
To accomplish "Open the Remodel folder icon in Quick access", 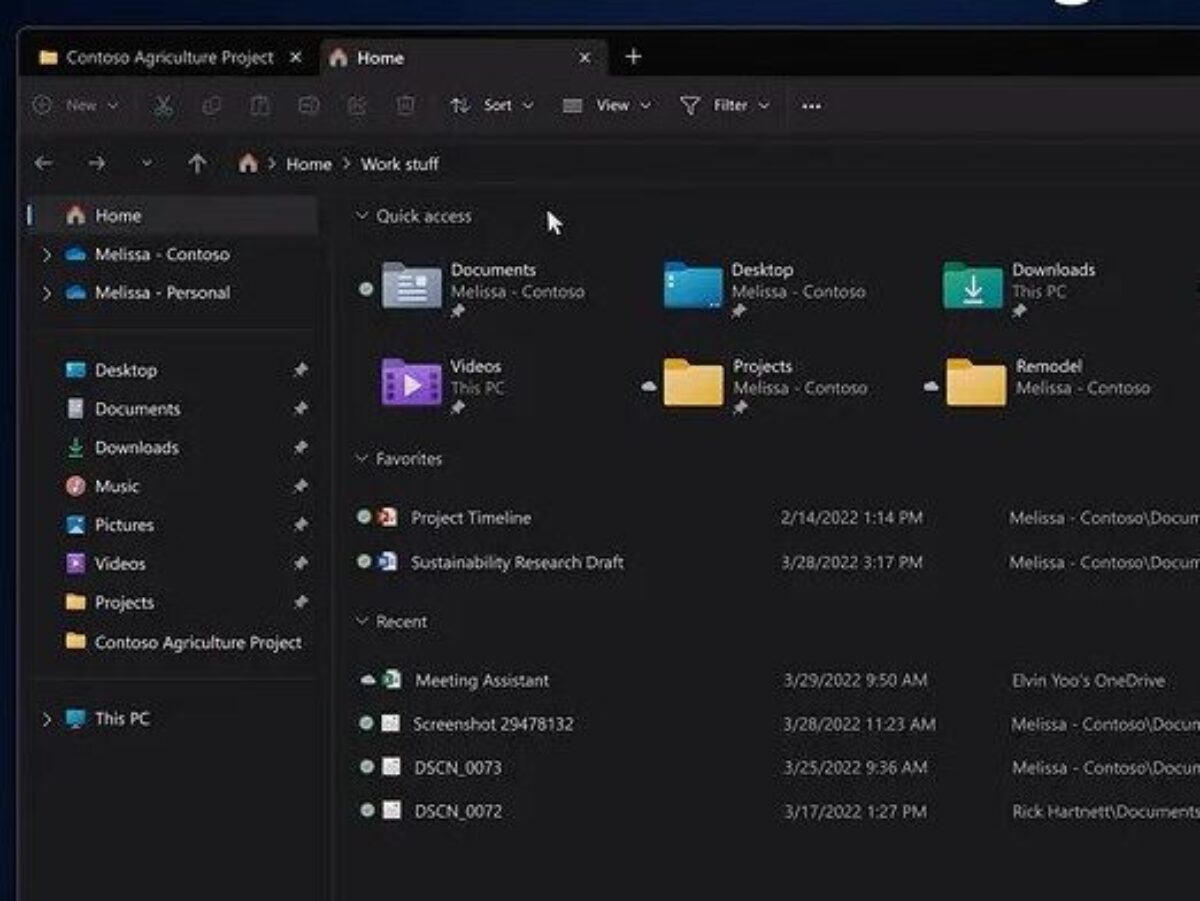I will tap(976, 382).
